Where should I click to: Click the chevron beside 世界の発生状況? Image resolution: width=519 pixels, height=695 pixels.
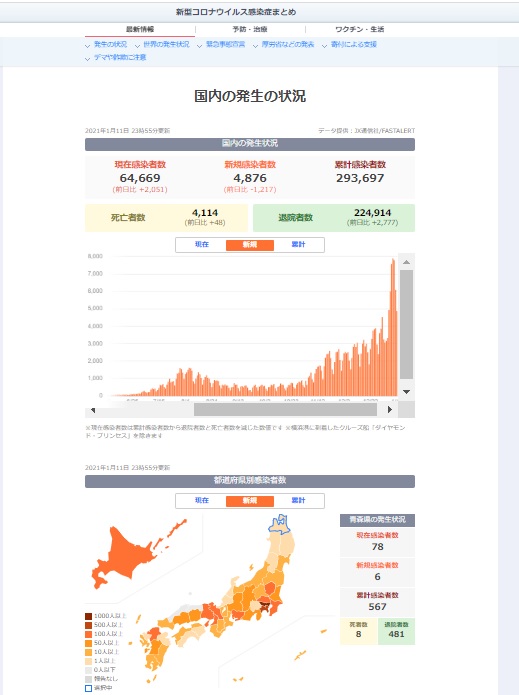(137, 46)
